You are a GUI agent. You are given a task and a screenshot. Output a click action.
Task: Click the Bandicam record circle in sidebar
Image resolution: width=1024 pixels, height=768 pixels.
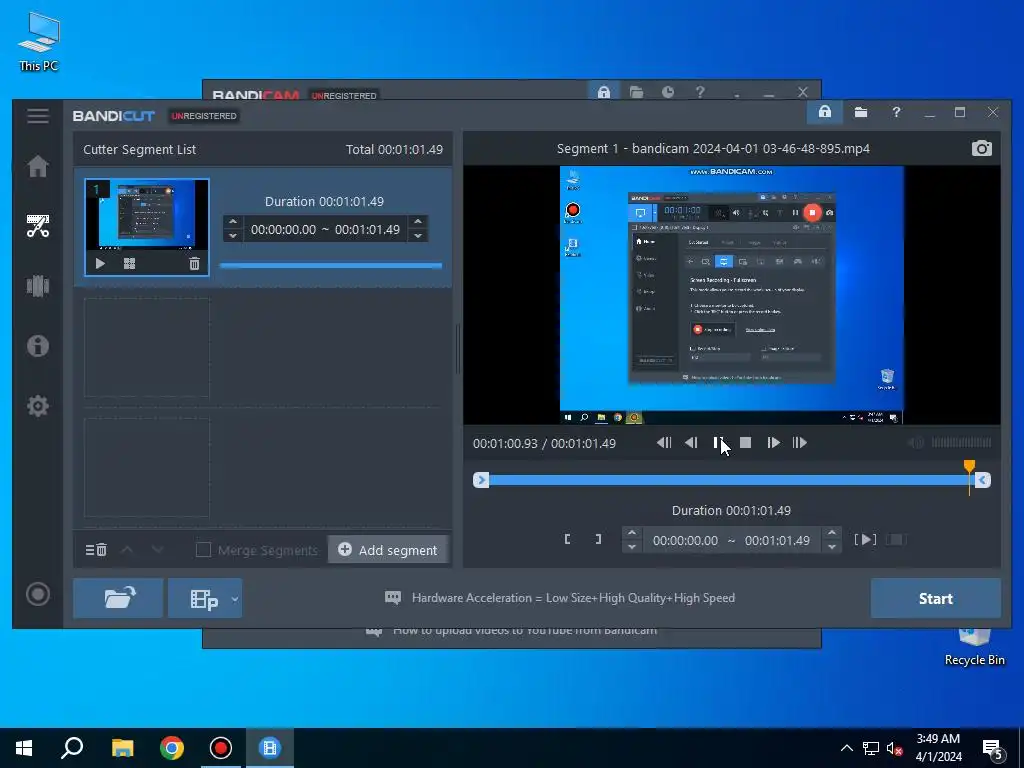pos(38,594)
